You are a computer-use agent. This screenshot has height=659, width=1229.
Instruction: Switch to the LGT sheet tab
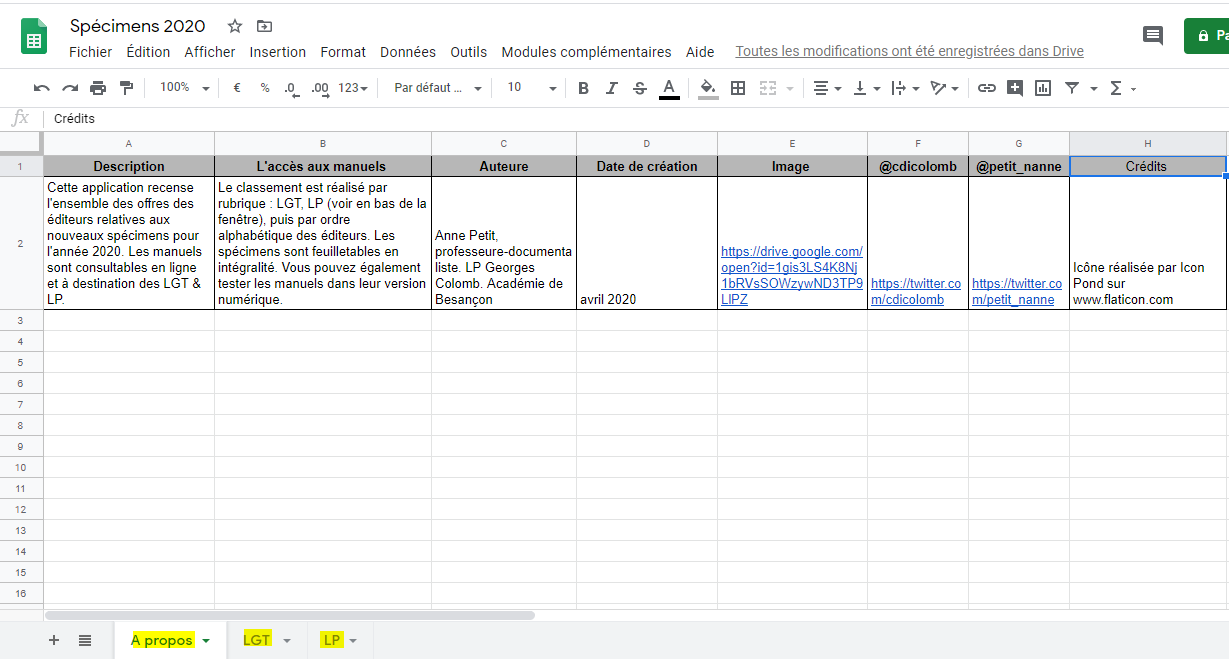tap(257, 640)
